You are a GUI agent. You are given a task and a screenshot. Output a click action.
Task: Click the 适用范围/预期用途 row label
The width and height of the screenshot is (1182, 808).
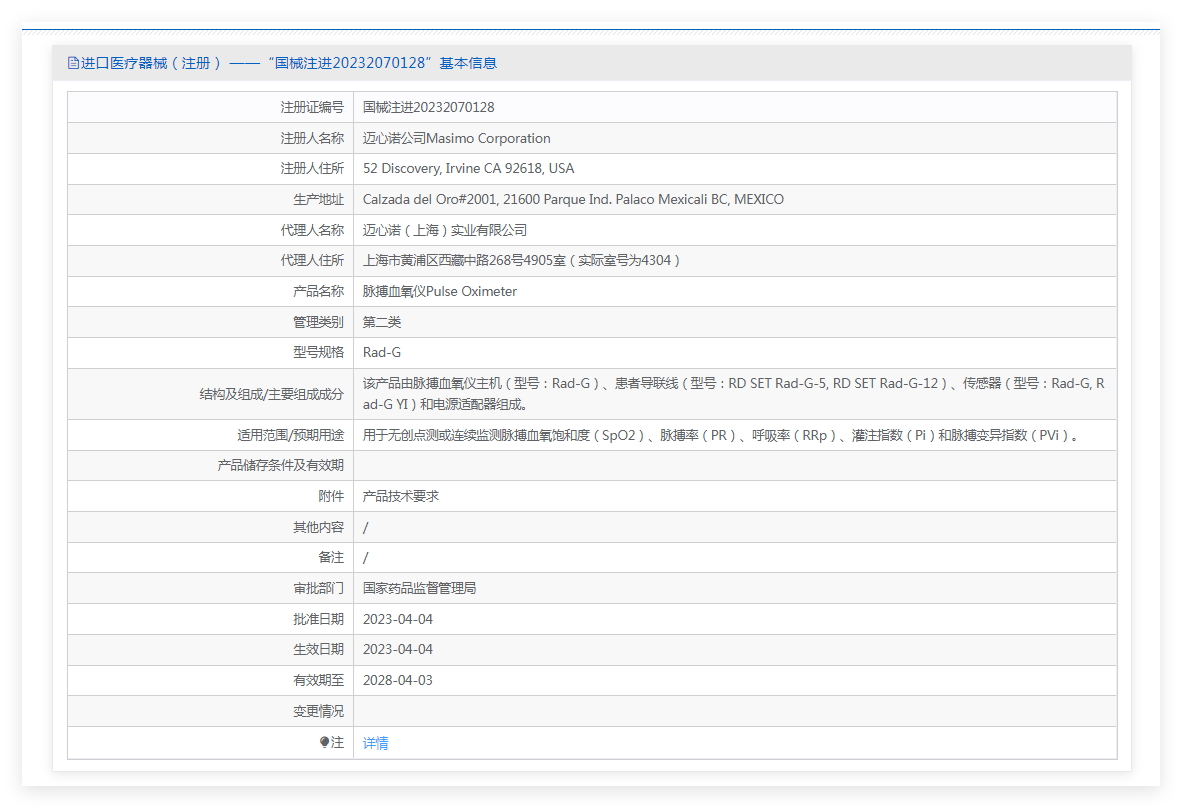point(290,435)
